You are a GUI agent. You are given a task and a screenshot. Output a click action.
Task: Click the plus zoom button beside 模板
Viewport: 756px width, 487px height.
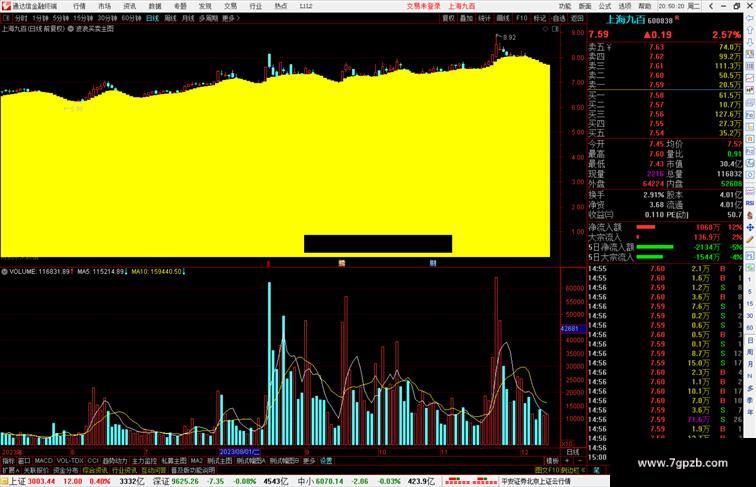(567, 460)
